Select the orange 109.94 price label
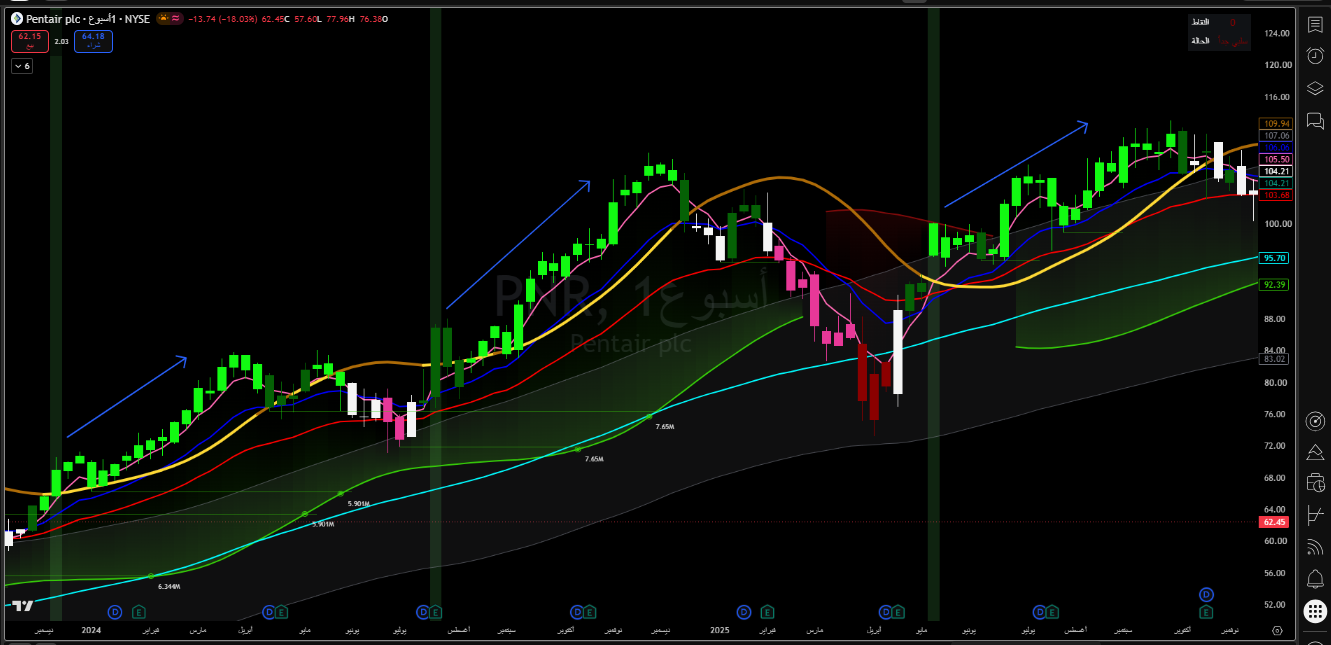Image resolution: width=1331 pixels, height=645 pixels. coord(1277,123)
